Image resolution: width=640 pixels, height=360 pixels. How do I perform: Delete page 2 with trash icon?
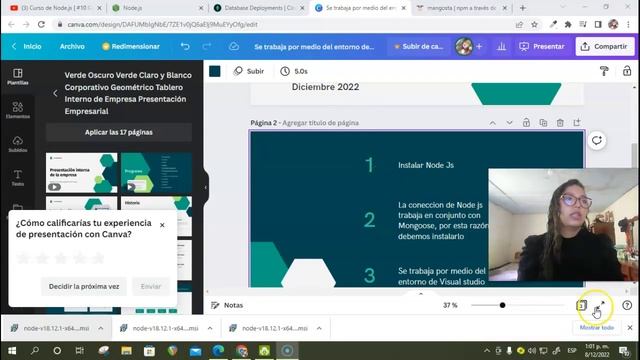pos(560,122)
